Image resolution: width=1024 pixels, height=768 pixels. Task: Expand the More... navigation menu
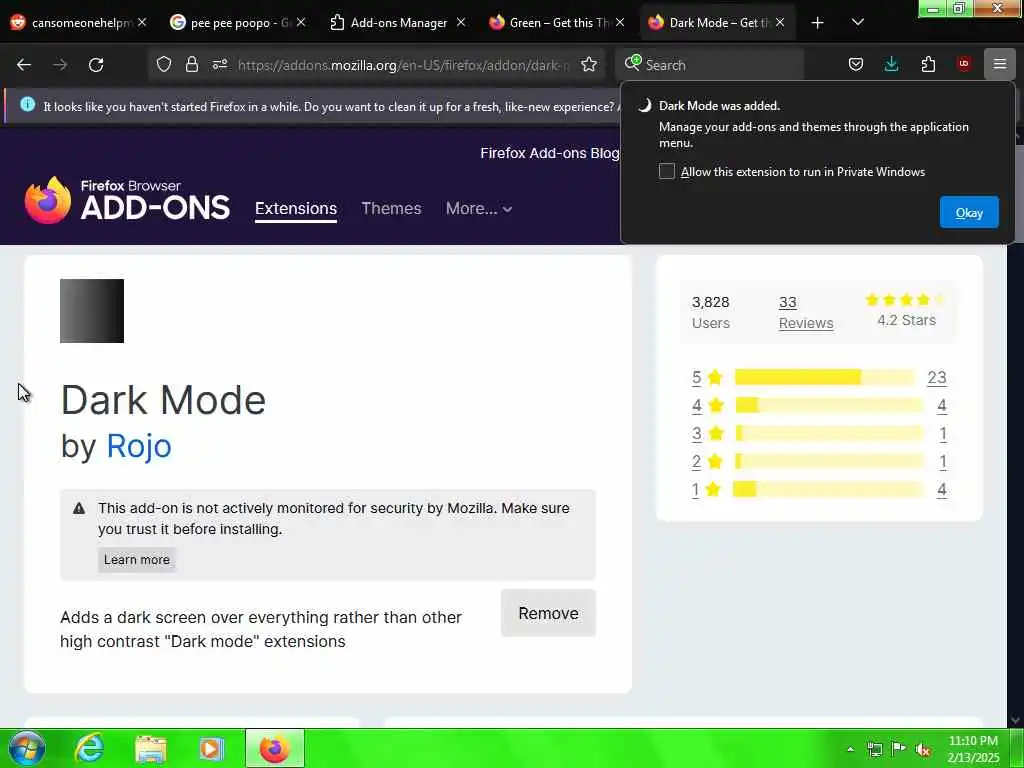pyautogui.click(x=479, y=208)
